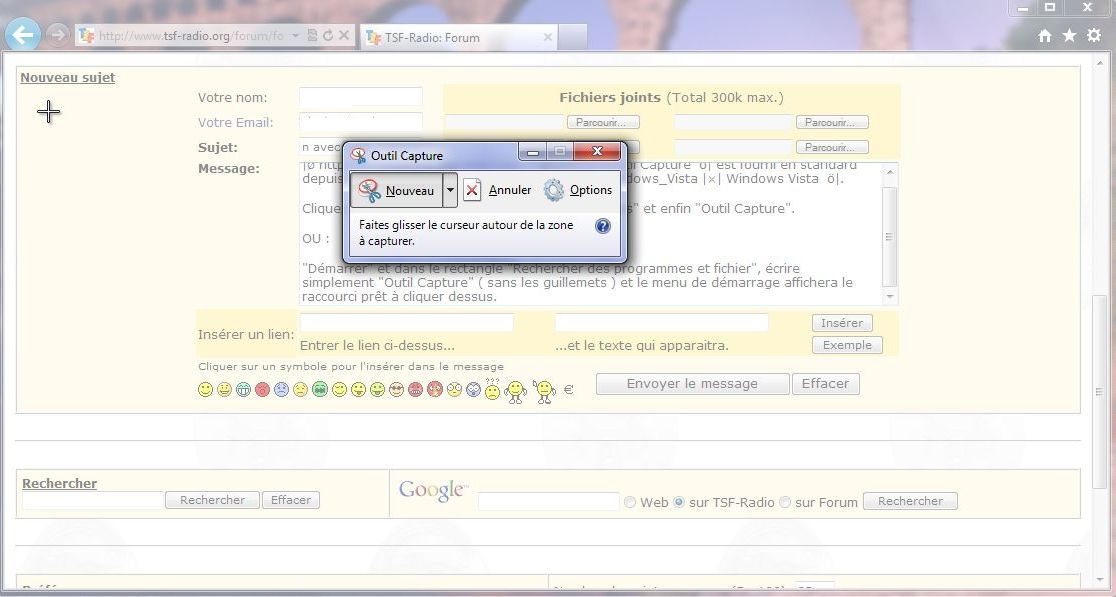Click the forum Rechercher text field
Image resolution: width=1116 pixels, height=597 pixels.
(x=93, y=500)
